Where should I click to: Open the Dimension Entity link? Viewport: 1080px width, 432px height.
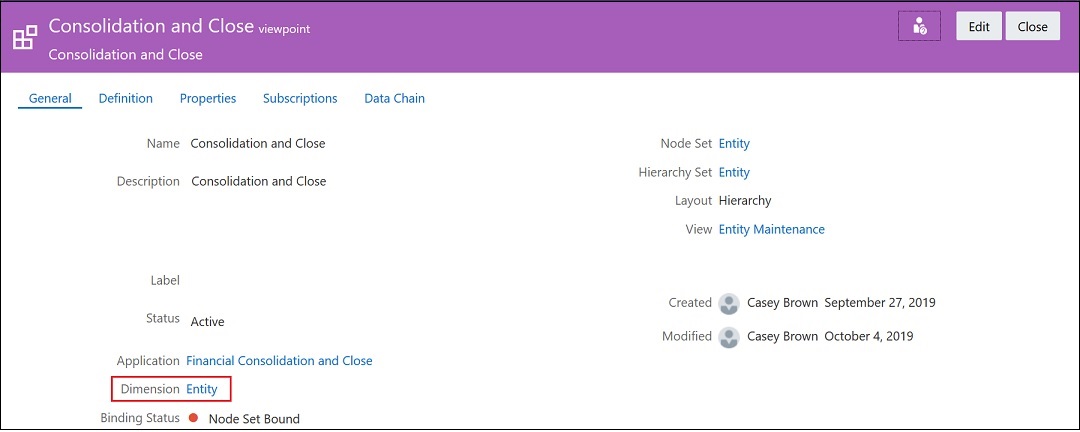(202, 389)
